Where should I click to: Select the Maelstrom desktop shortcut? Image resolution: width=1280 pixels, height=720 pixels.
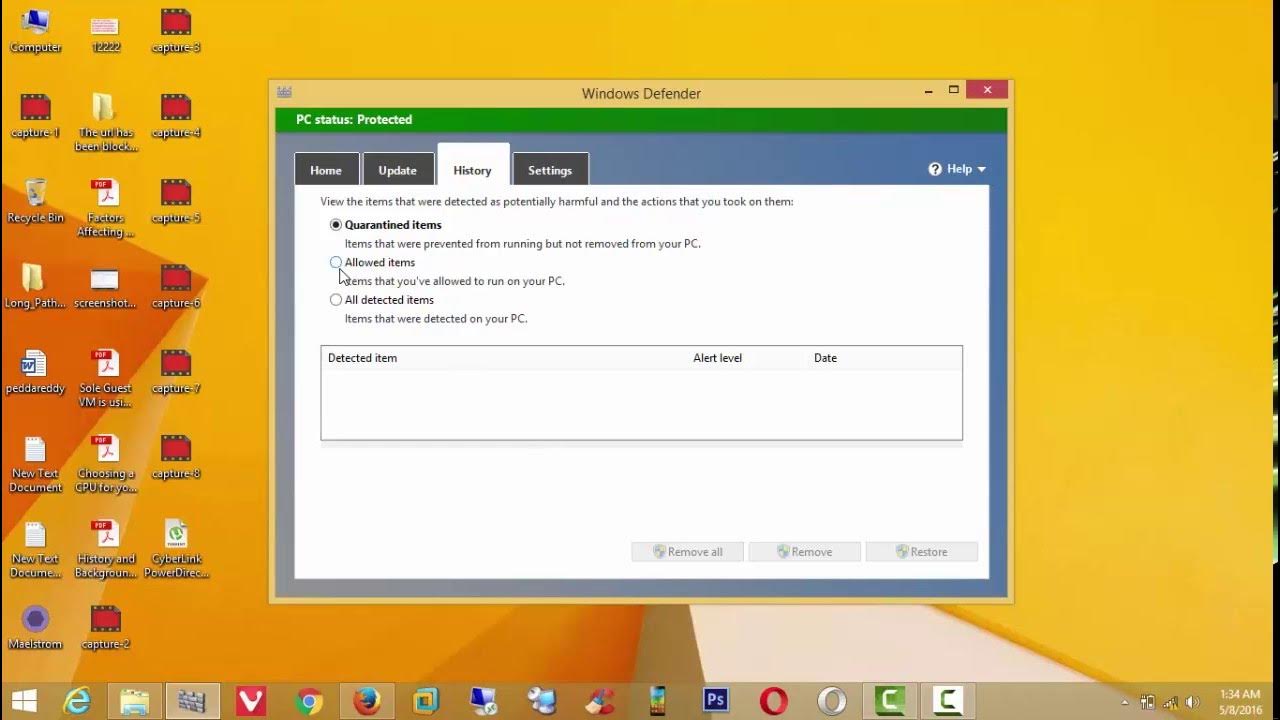[x=35, y=627]
